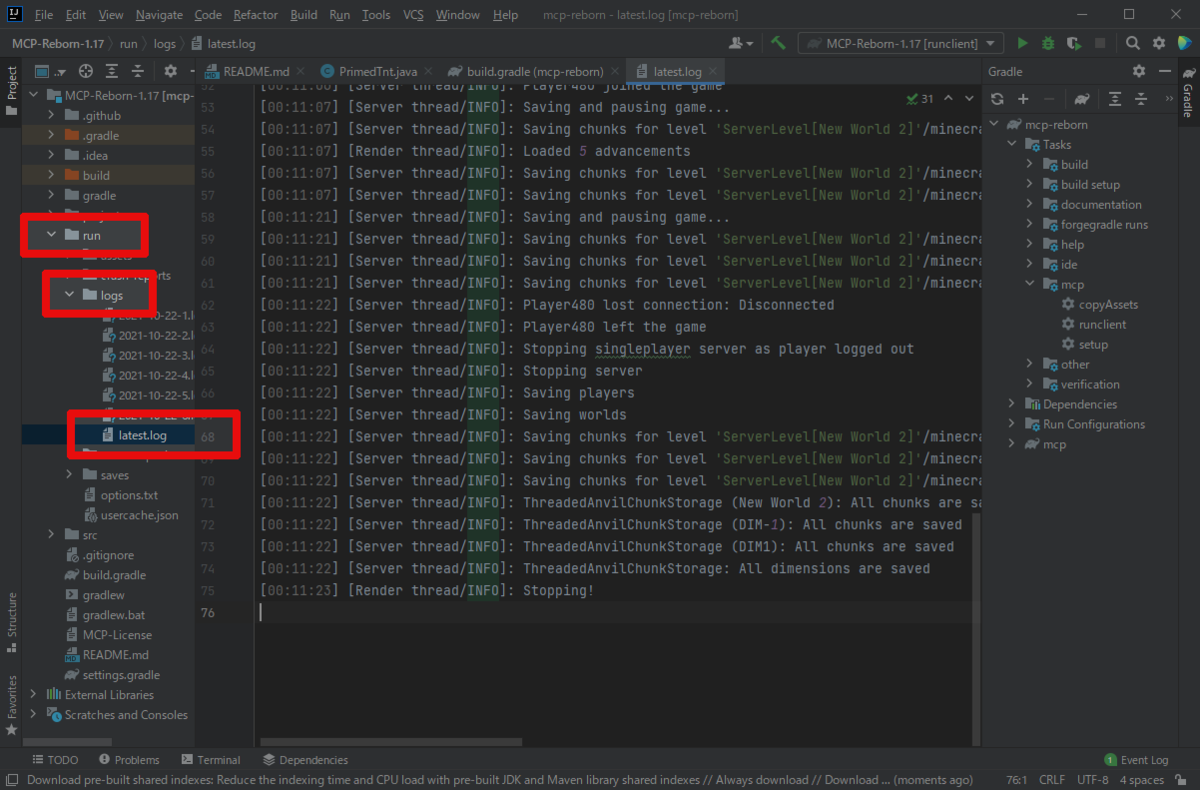This screenshot has width=1200, height=790.
Task: Open the Refactor menu
Action: 256,15
